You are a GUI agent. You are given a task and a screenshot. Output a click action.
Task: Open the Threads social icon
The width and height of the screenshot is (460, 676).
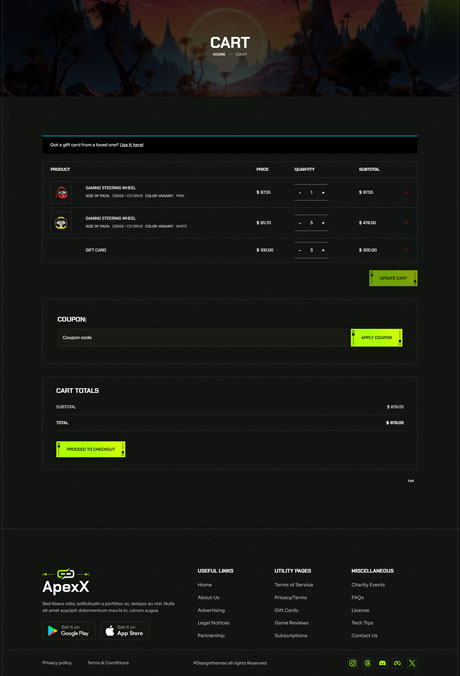367,663
